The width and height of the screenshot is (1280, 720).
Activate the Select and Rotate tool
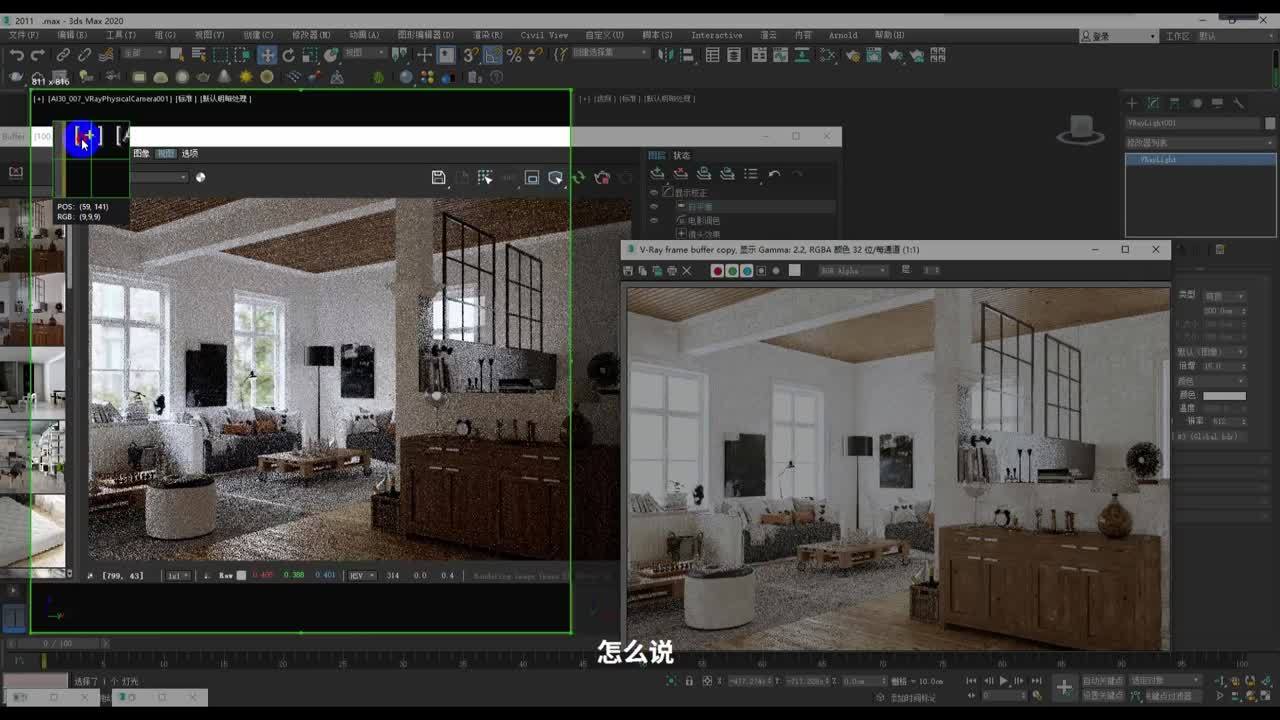coord(288,56)
